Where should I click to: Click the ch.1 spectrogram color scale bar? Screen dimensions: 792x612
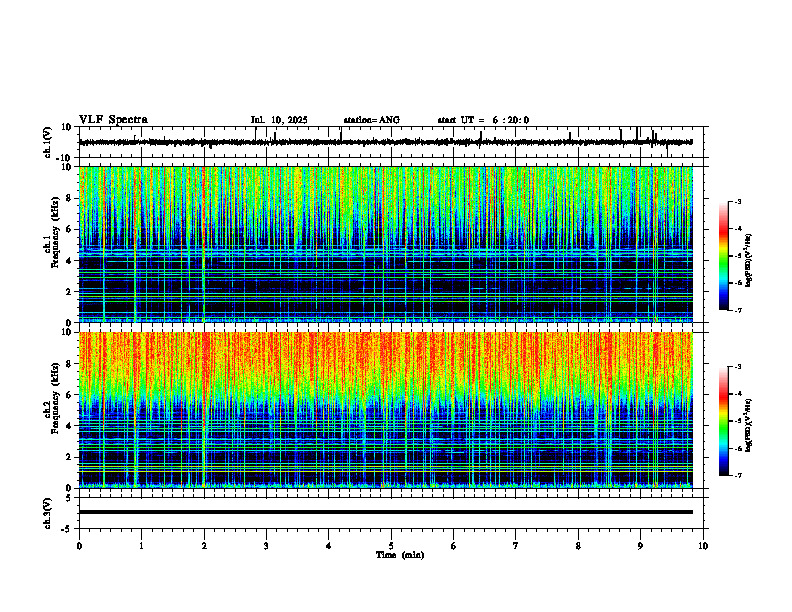(x=724, y=256)
